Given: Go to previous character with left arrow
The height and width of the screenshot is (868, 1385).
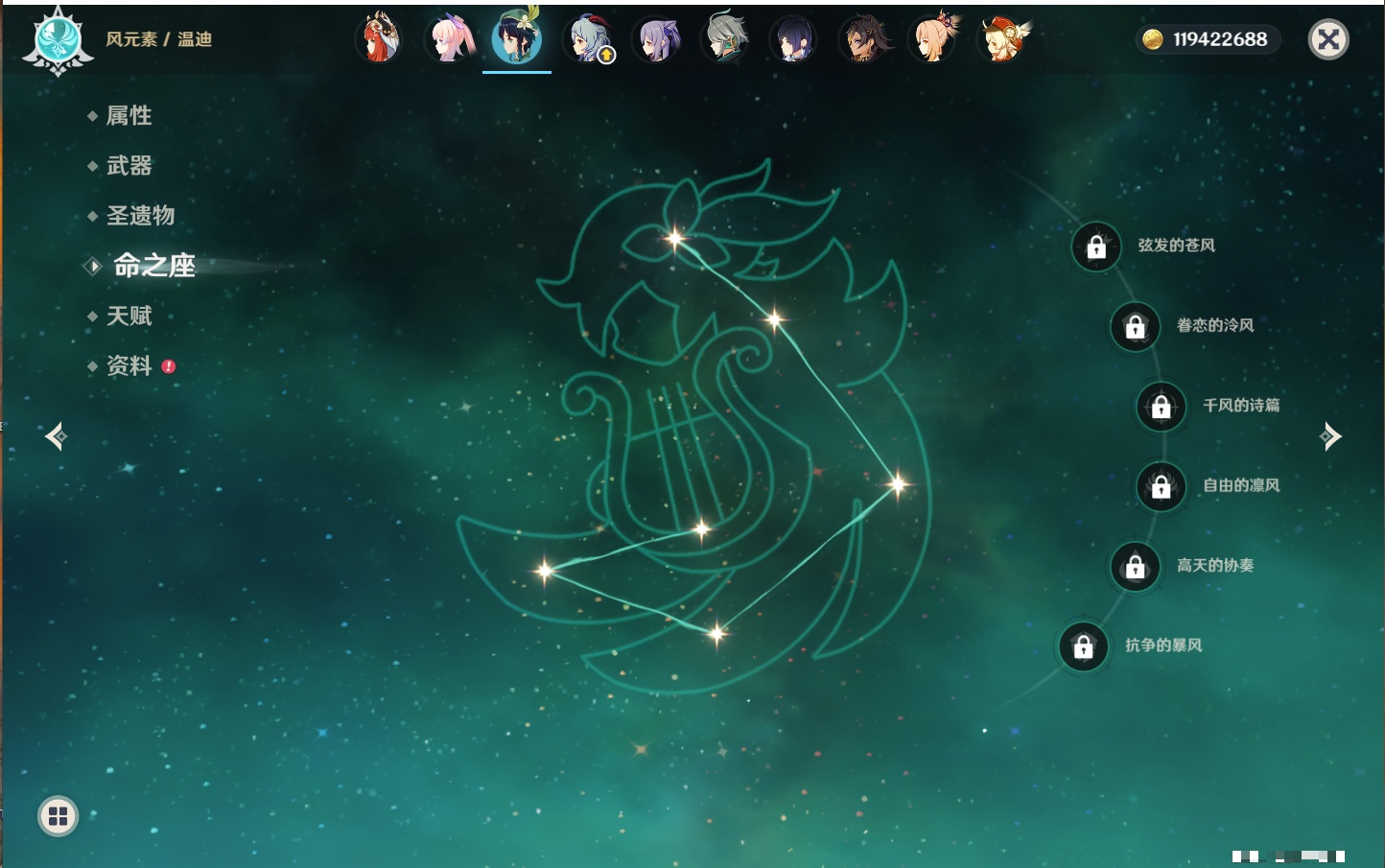Looking at the screenshot, I should point(56,436).
